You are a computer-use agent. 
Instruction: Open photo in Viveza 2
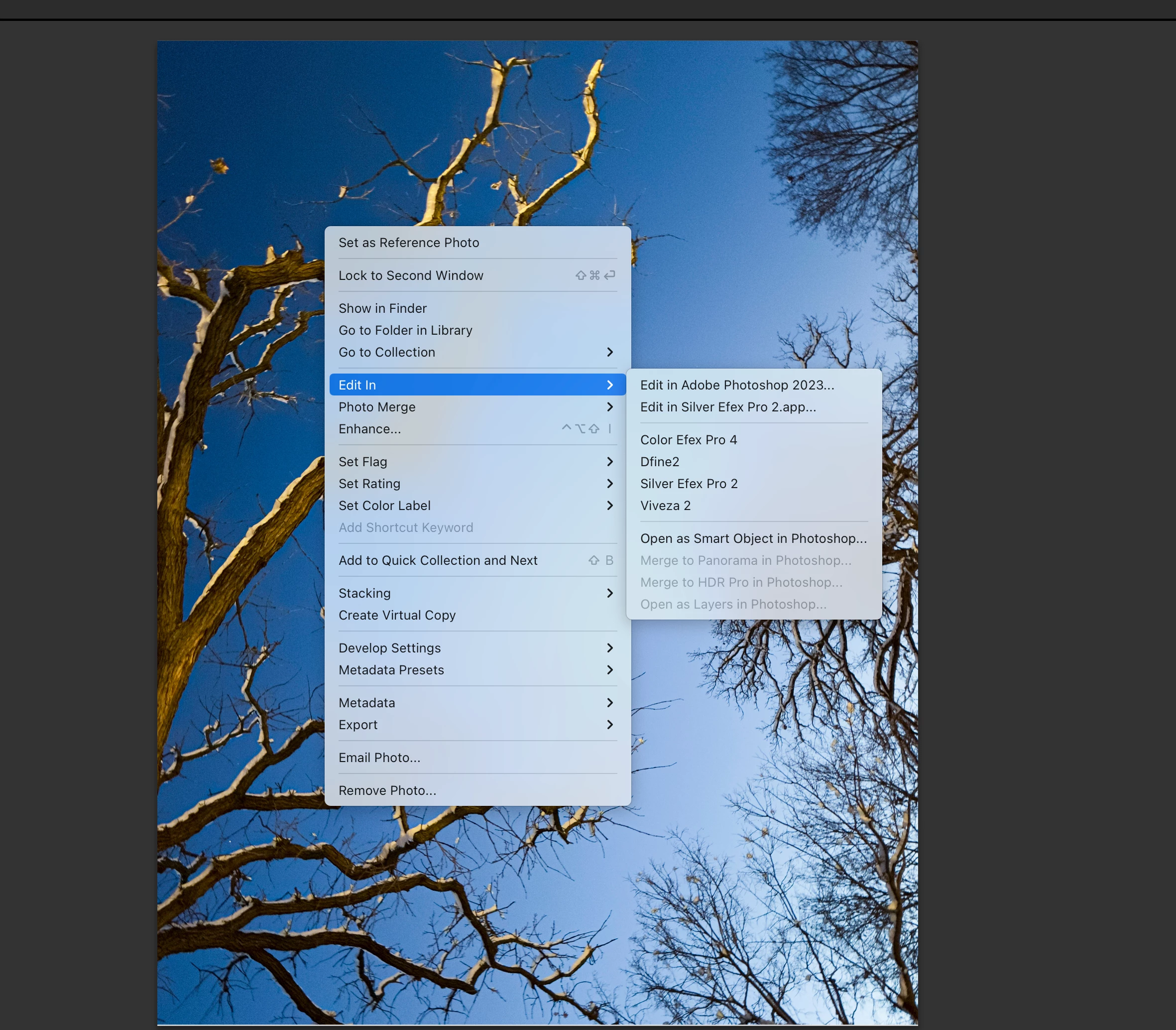click(x=665, y=505)
